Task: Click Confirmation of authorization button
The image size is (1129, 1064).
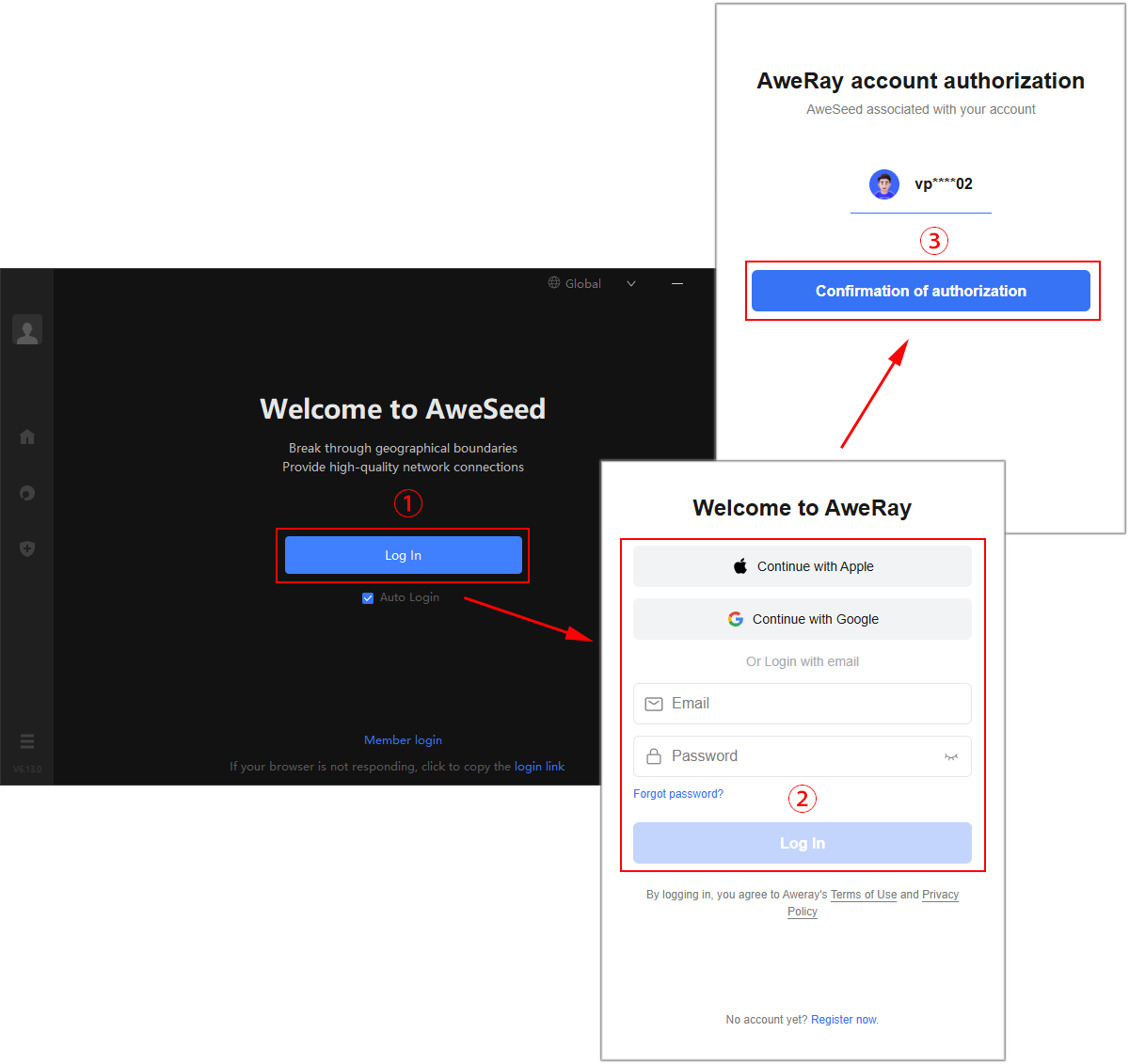Action: pyautogui.click(x=921, y=291)
